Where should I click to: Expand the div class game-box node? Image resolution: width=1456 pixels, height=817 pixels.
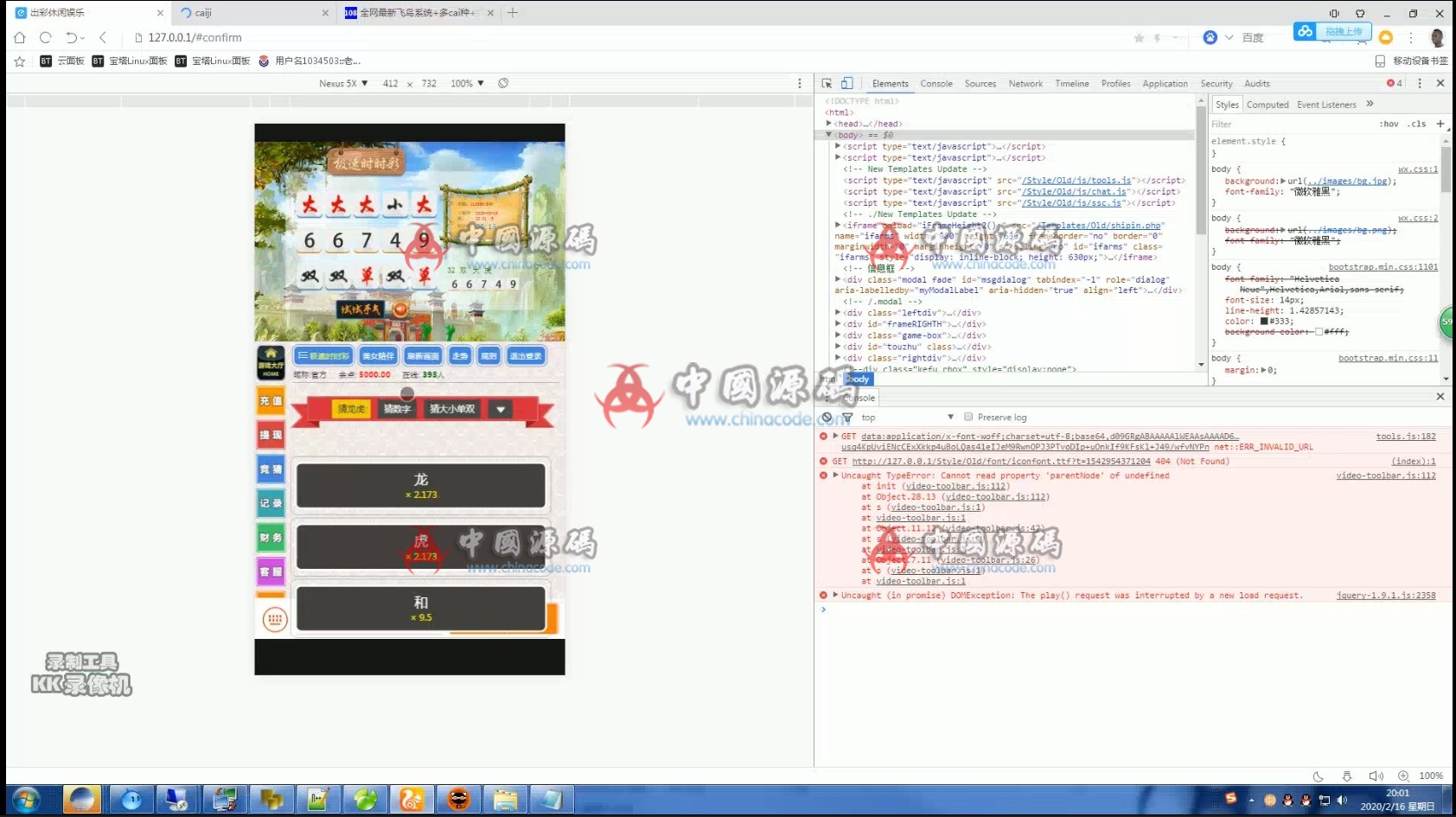(838, 335)
